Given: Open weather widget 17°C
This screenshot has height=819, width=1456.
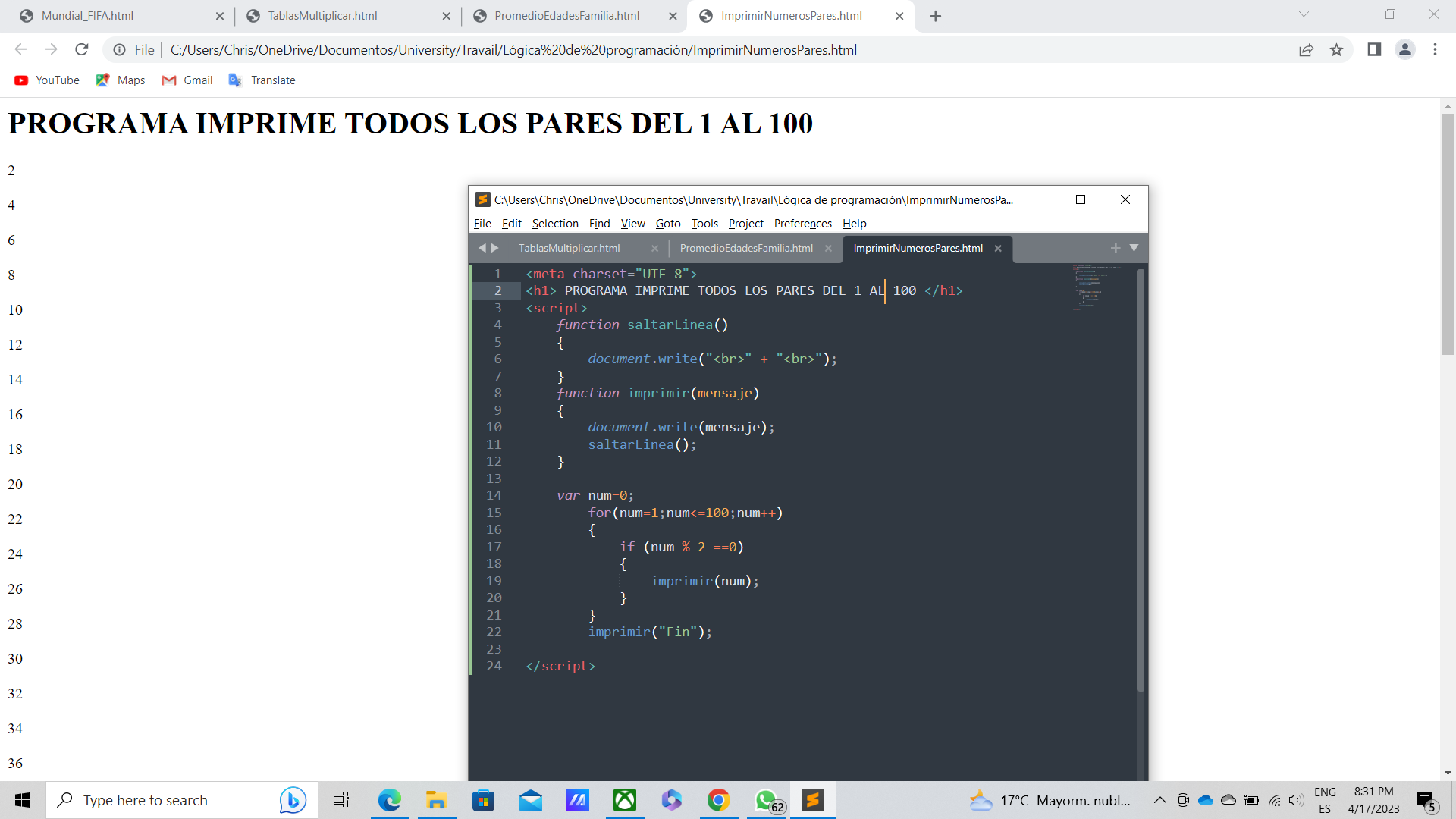Looking at the screenshot, I should click(1050, 800).
